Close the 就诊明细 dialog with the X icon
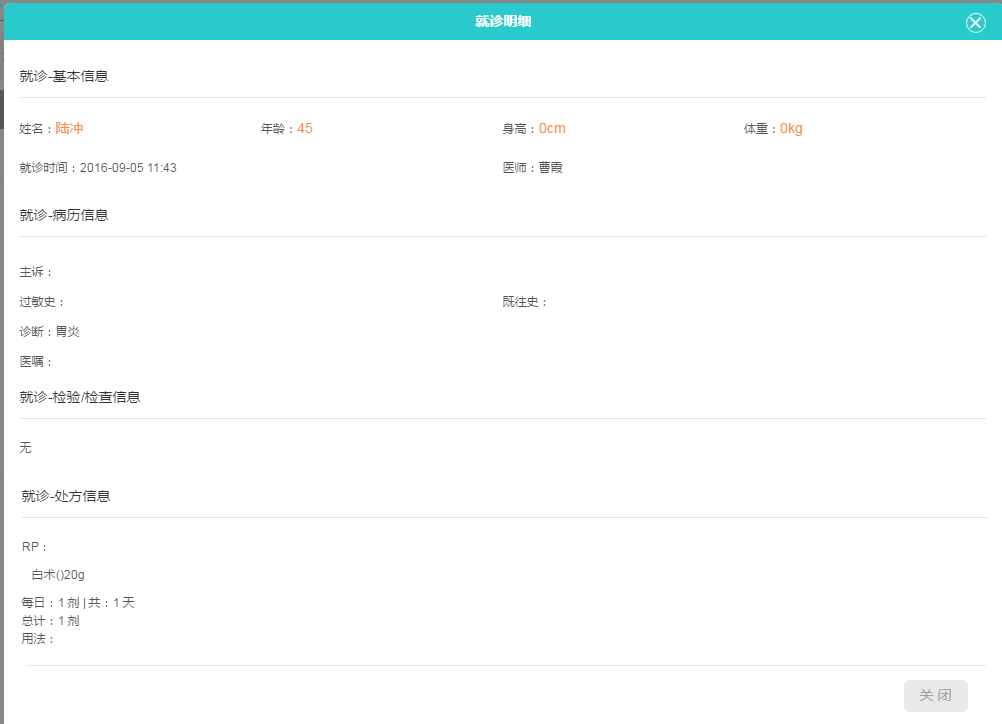 click(975, 23)
